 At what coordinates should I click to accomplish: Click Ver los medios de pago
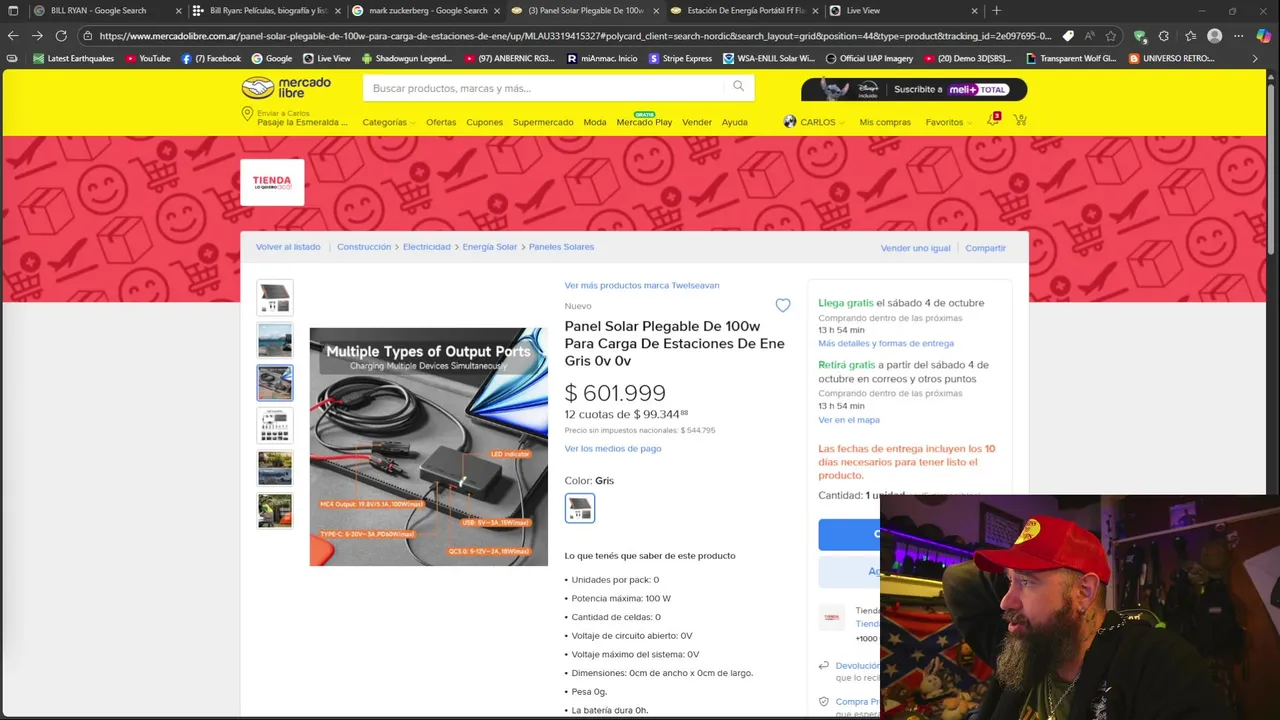(x=613, y=448)
